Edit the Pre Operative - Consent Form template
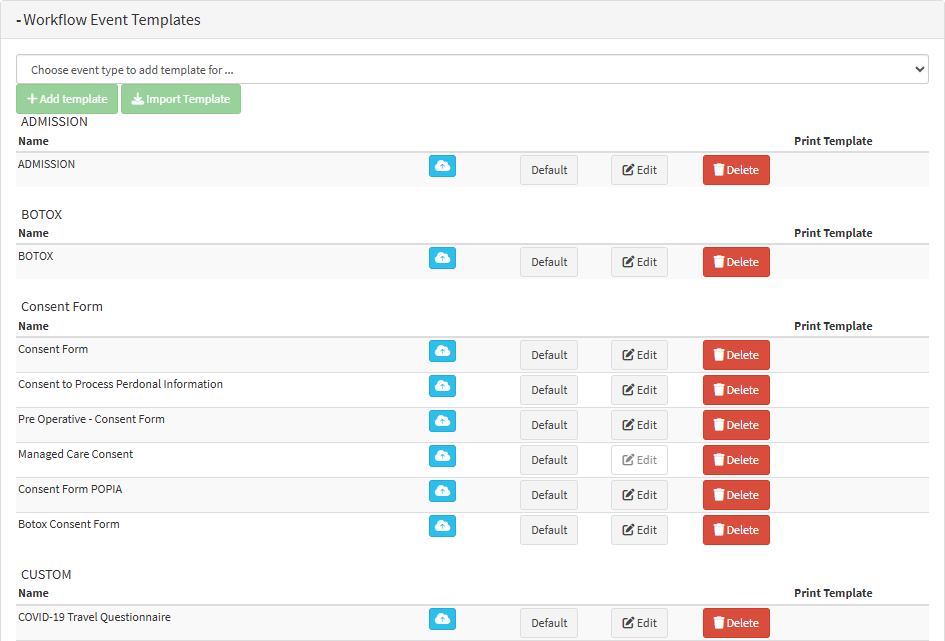 [x=639, y=425]
